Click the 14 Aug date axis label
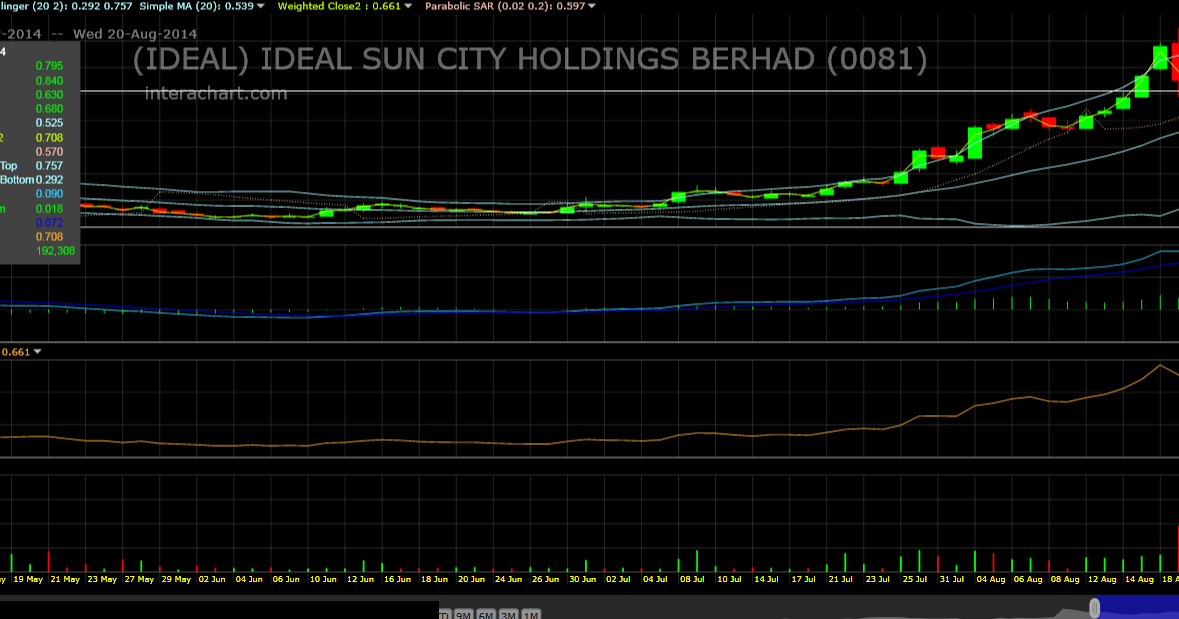The image size is (1179, 619). click(1139, 579)
